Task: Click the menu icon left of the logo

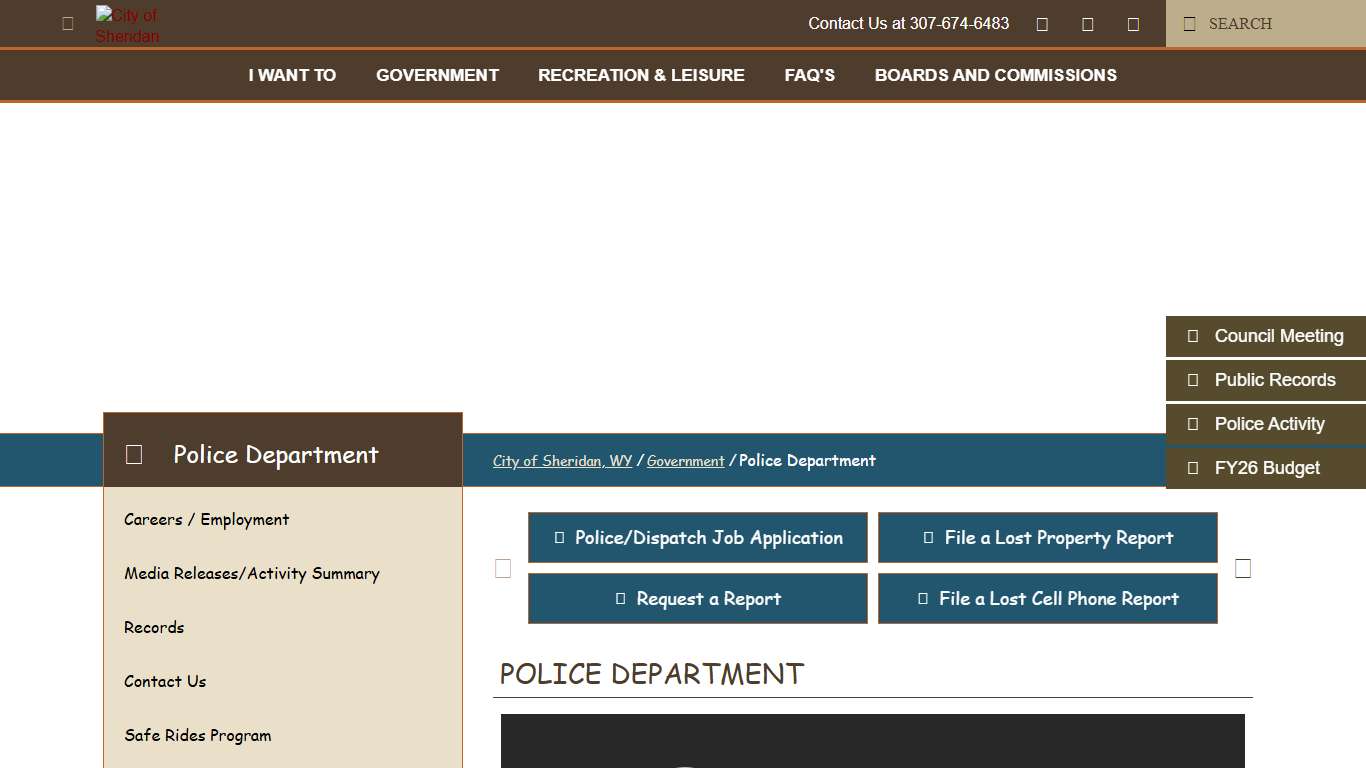Action: [67, 23]
